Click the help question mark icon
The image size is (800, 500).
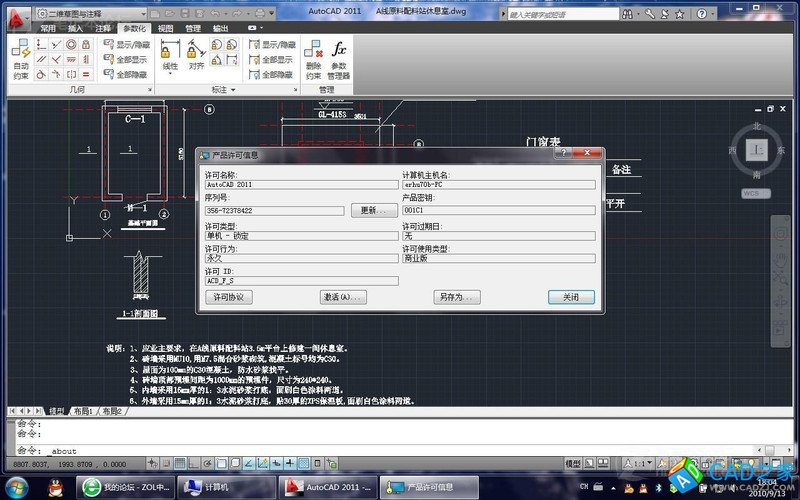(x=702, y=14)
